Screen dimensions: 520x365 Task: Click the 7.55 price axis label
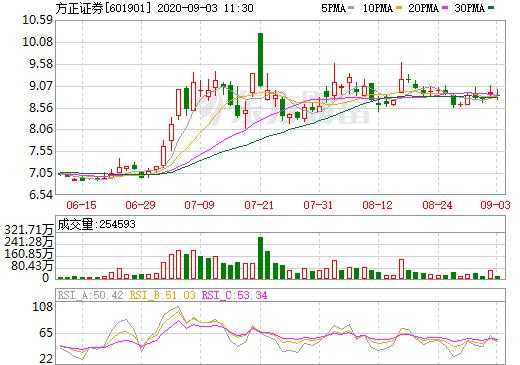(41, 151)
